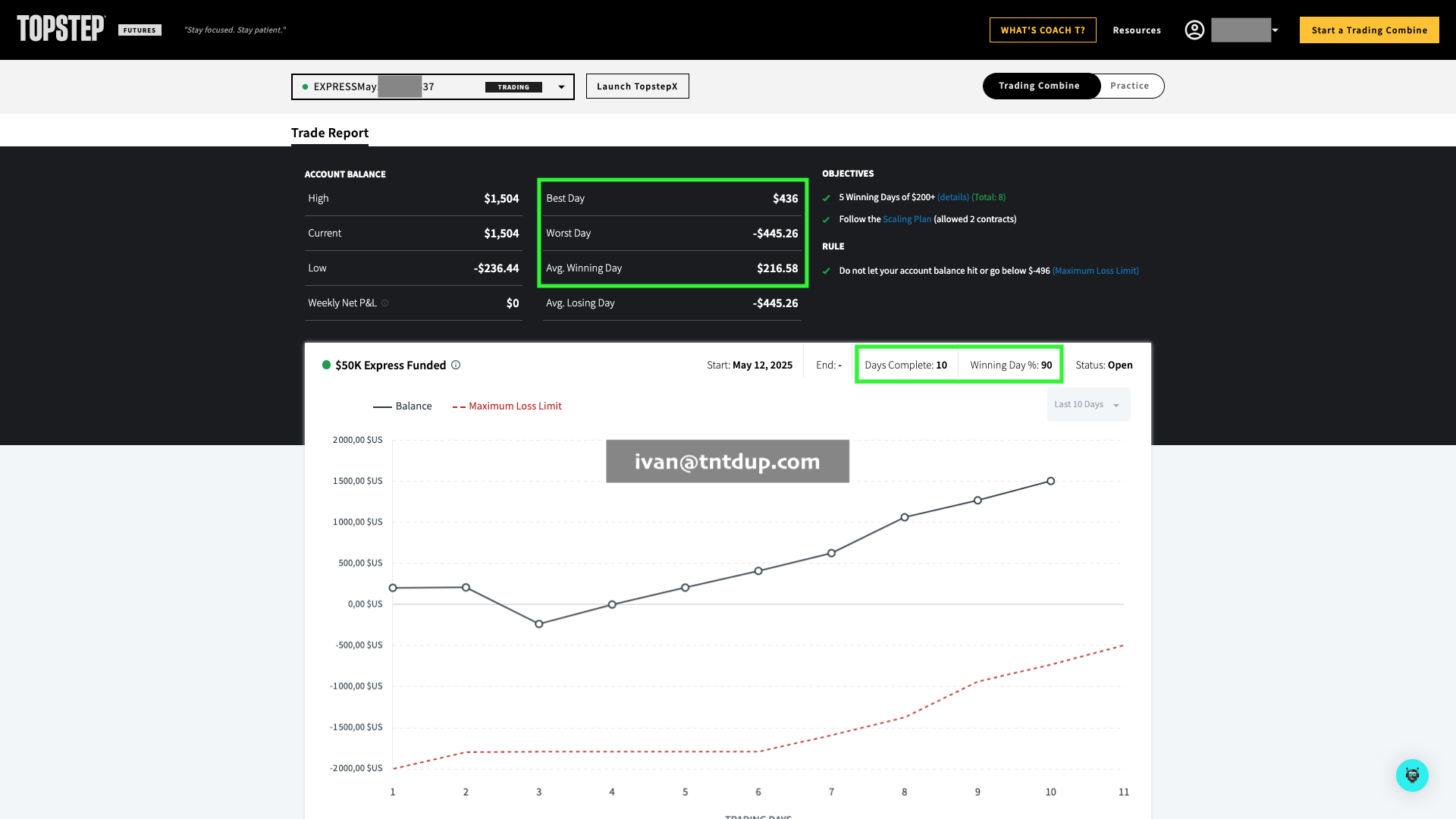This screenshot has height=819, width=1456.
Task: Click the Avg. Losing Day row label
Action: click(x=580, y=303)
